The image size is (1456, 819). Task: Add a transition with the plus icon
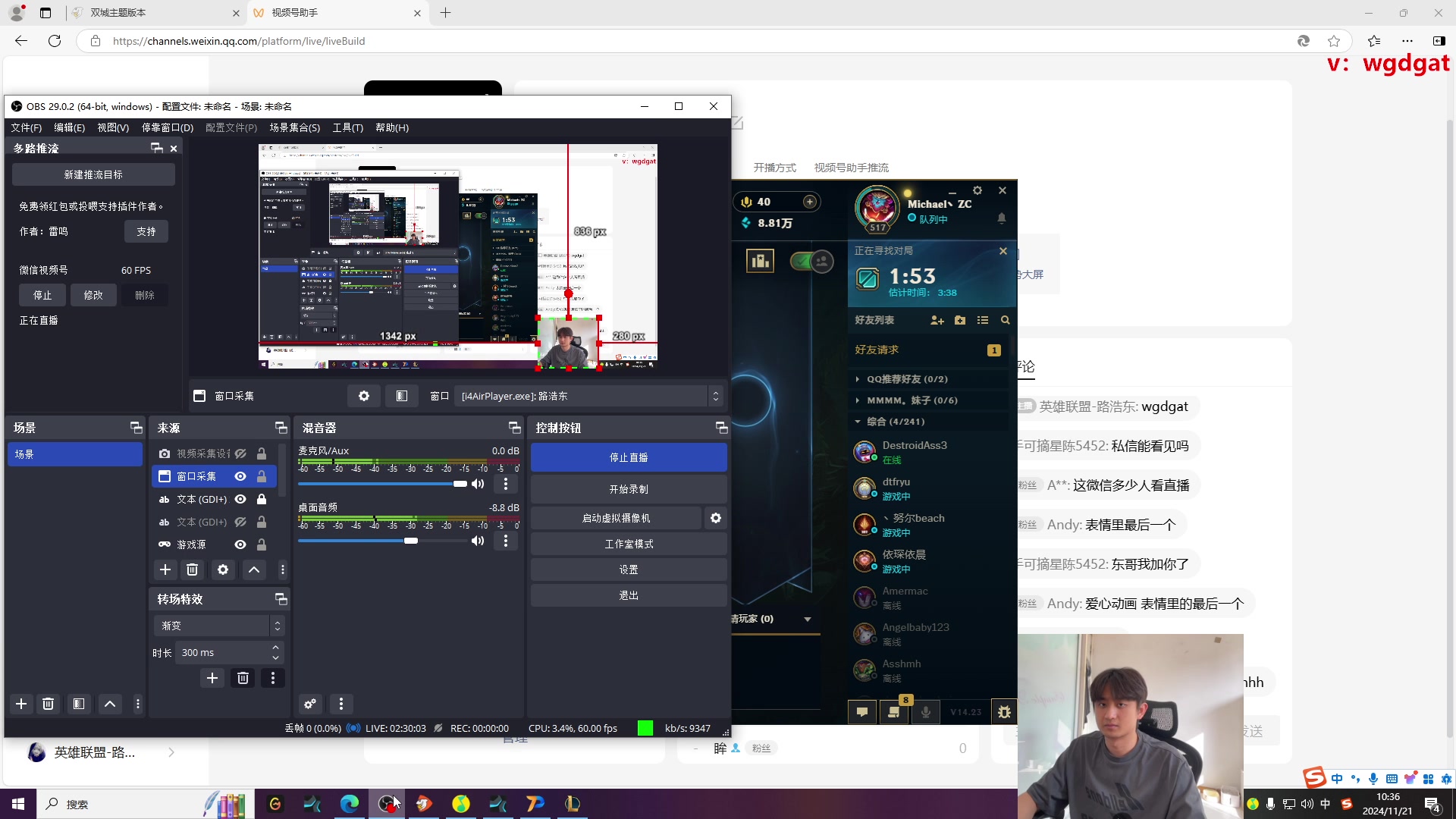[x=212, y=678]
